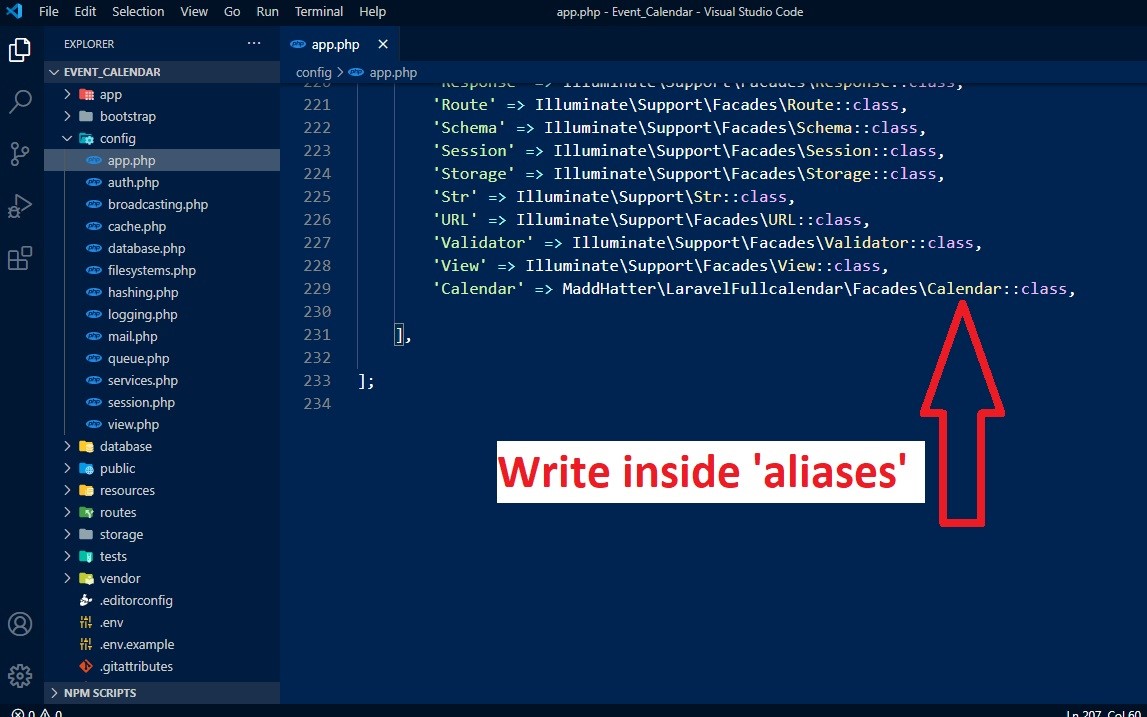Open the Extensions view icon

[x=20, y=258]
